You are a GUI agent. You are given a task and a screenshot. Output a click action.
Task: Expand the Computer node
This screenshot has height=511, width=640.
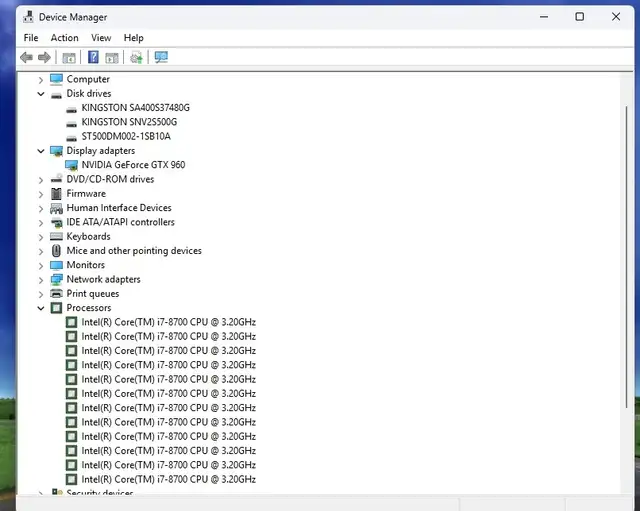(41, 80)
